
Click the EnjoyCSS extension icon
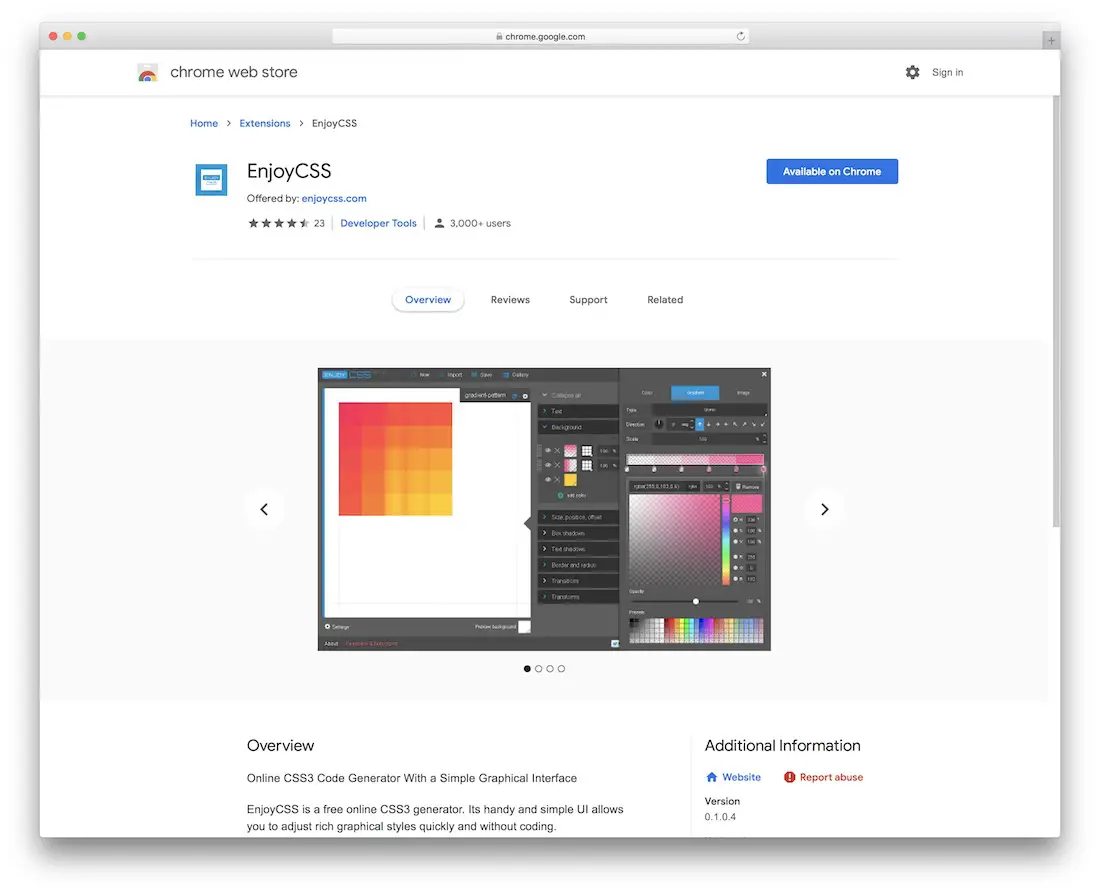211,180
